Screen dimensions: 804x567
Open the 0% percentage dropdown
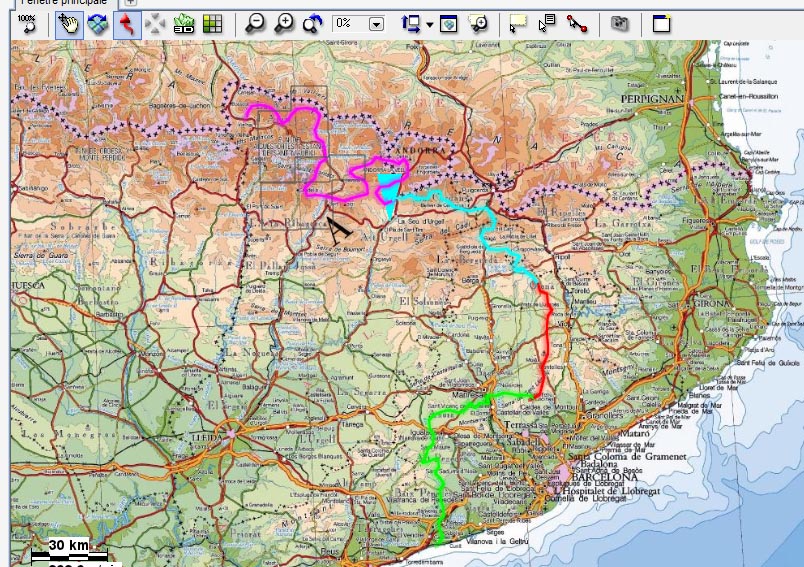click(377, 24)
